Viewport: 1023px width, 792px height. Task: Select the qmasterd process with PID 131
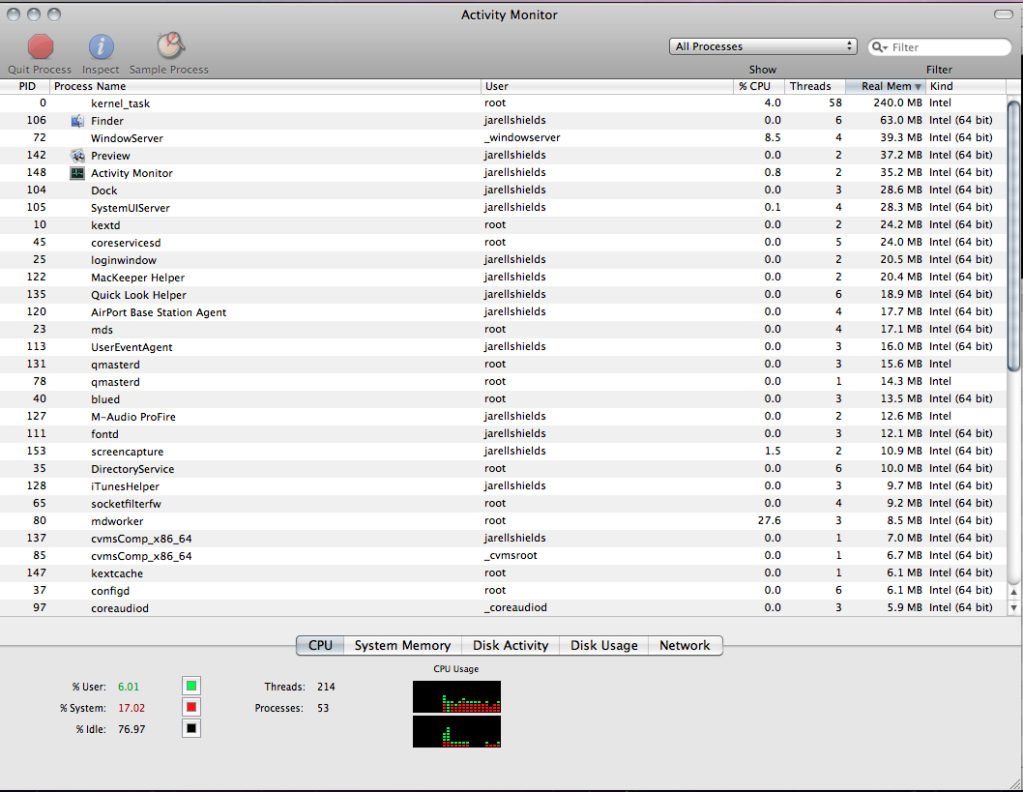(x=503, y=364)
